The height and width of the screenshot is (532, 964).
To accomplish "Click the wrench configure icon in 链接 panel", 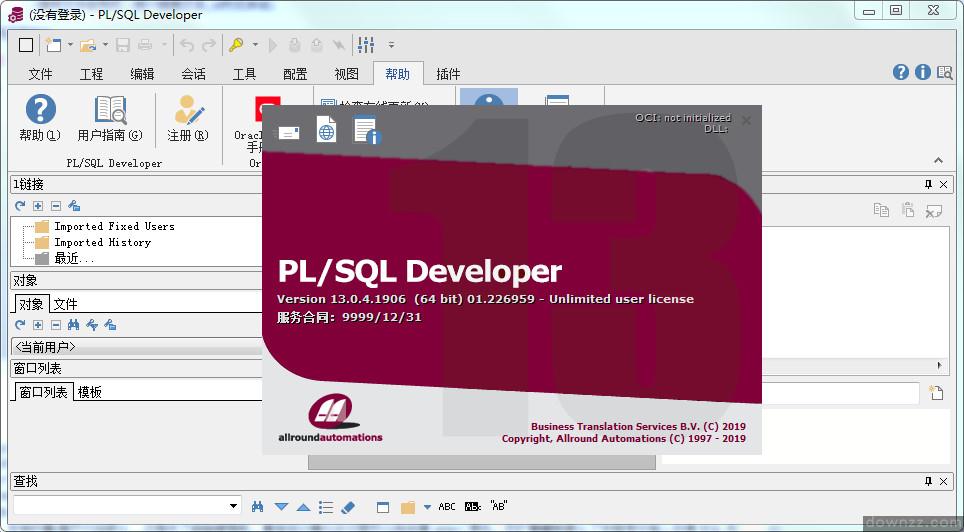I will point(74,205).
